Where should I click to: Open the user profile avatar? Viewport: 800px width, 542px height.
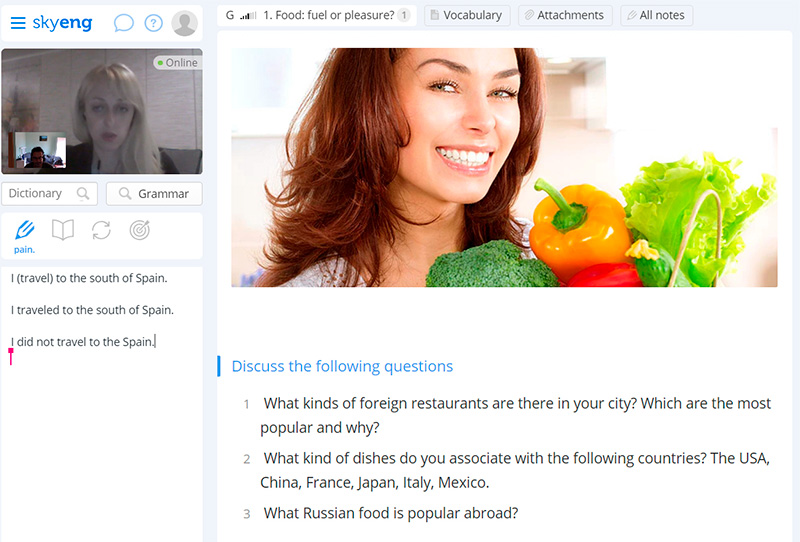(x=184, y=23)
